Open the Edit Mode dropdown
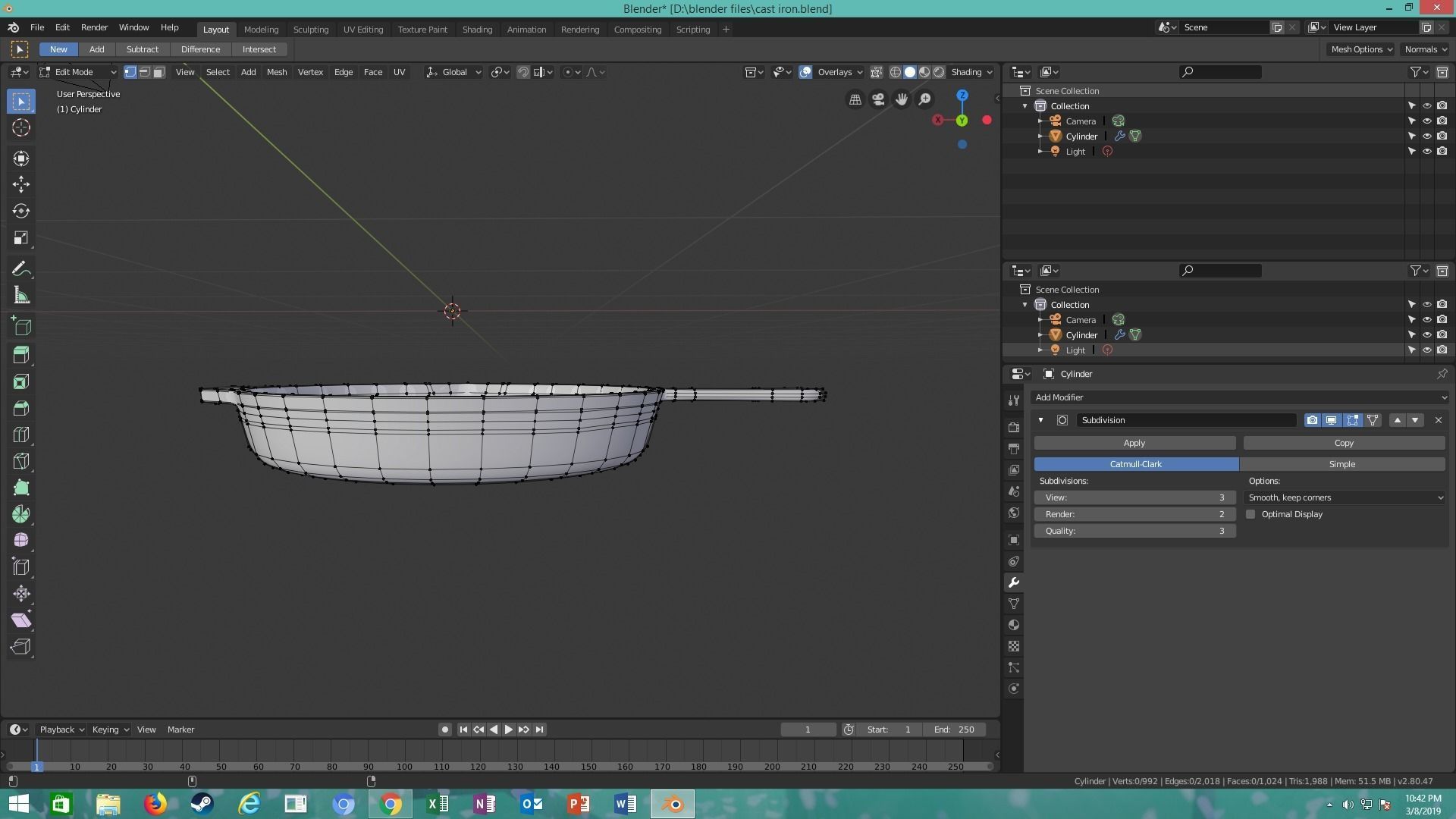This screenshot has width=1456, height=819. pyautogui.click(x=78, y=72)
